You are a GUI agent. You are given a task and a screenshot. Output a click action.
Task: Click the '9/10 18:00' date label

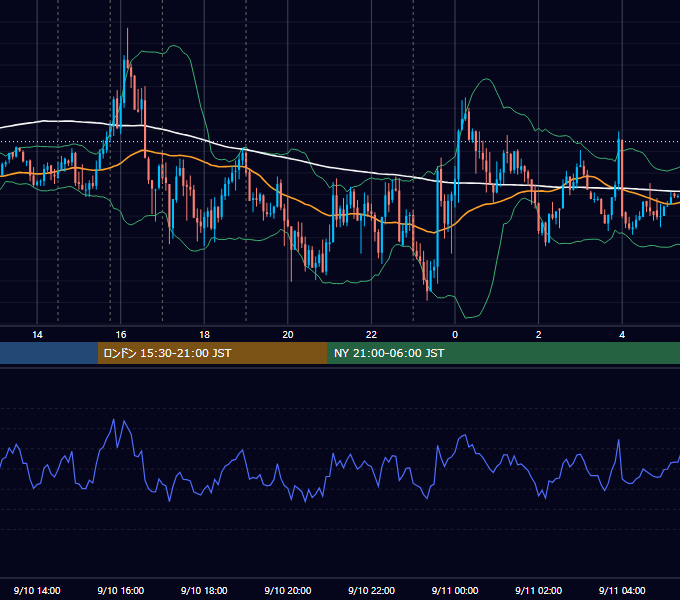pyautogui.click(x=204, y=590)
